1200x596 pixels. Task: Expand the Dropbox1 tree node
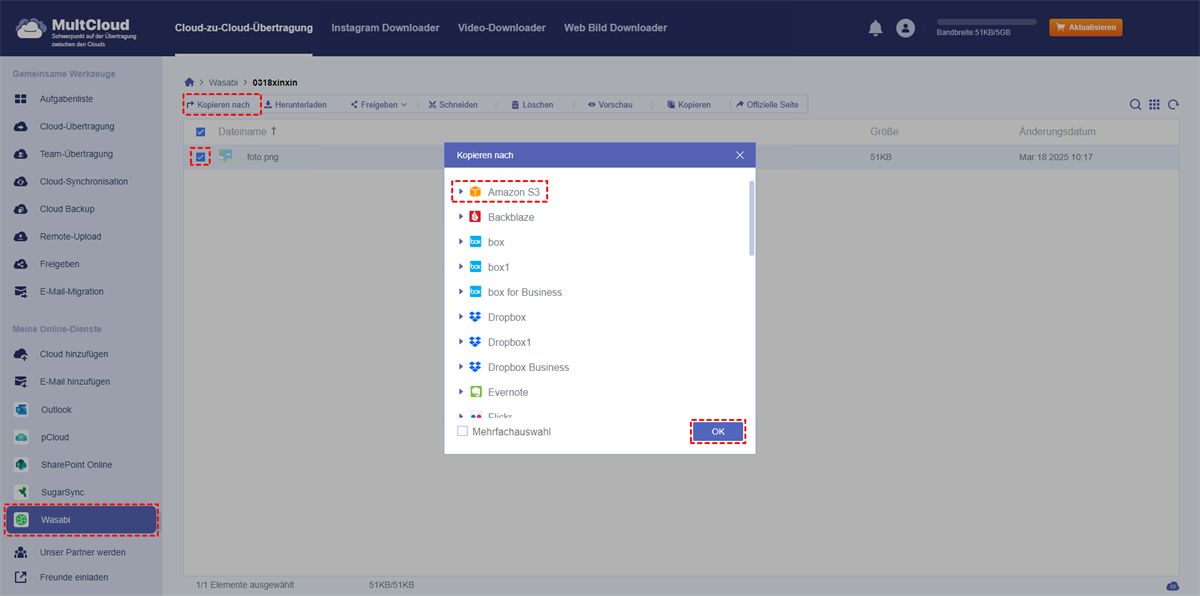[x=461, y=342]
